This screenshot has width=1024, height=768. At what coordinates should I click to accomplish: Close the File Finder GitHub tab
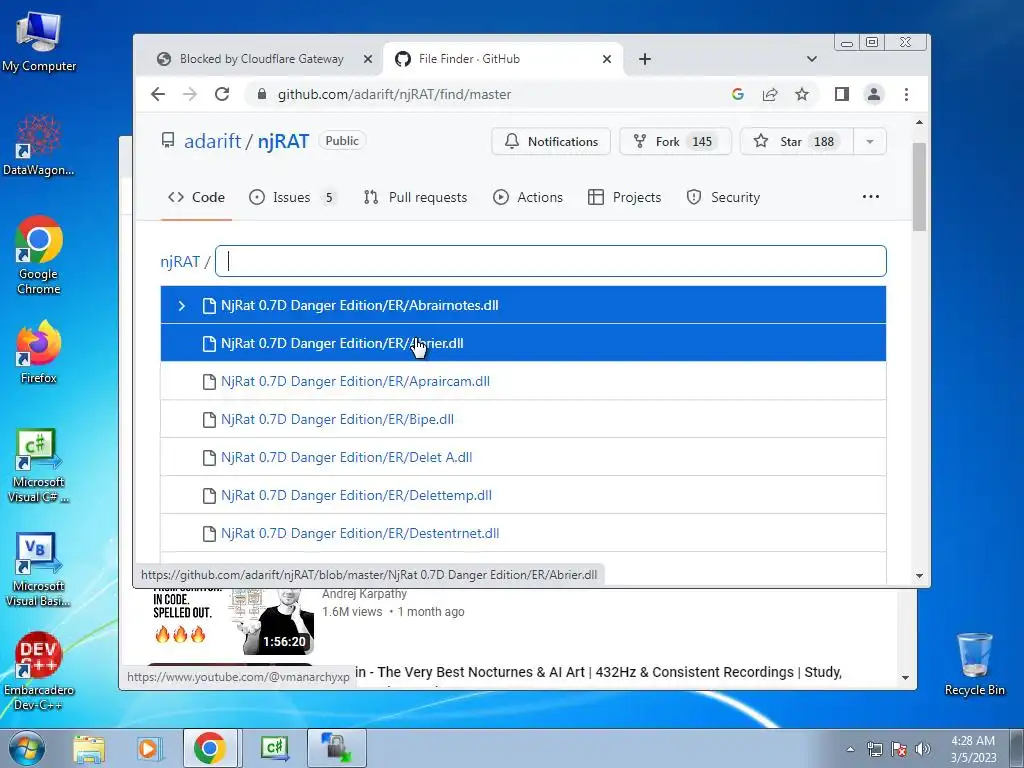click(607, 59)
